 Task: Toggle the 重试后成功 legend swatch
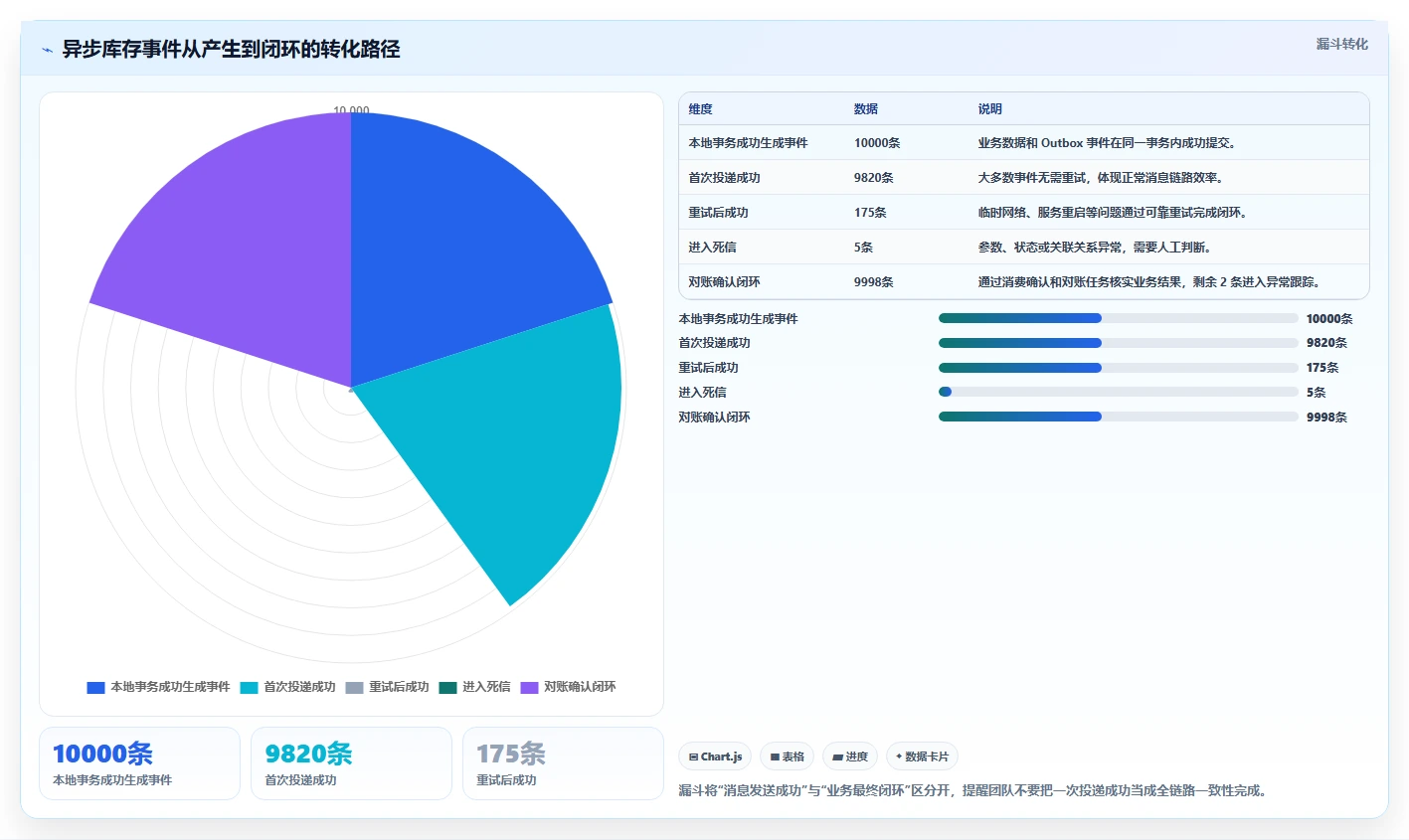pos(354,687)
